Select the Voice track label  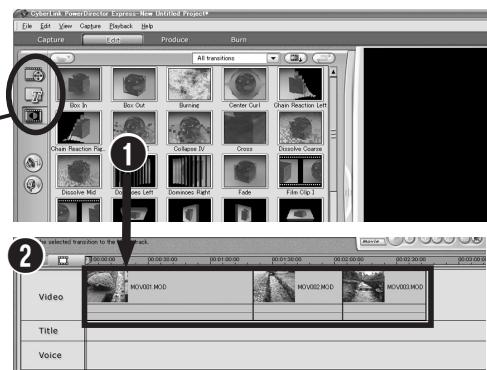[50, 355]
